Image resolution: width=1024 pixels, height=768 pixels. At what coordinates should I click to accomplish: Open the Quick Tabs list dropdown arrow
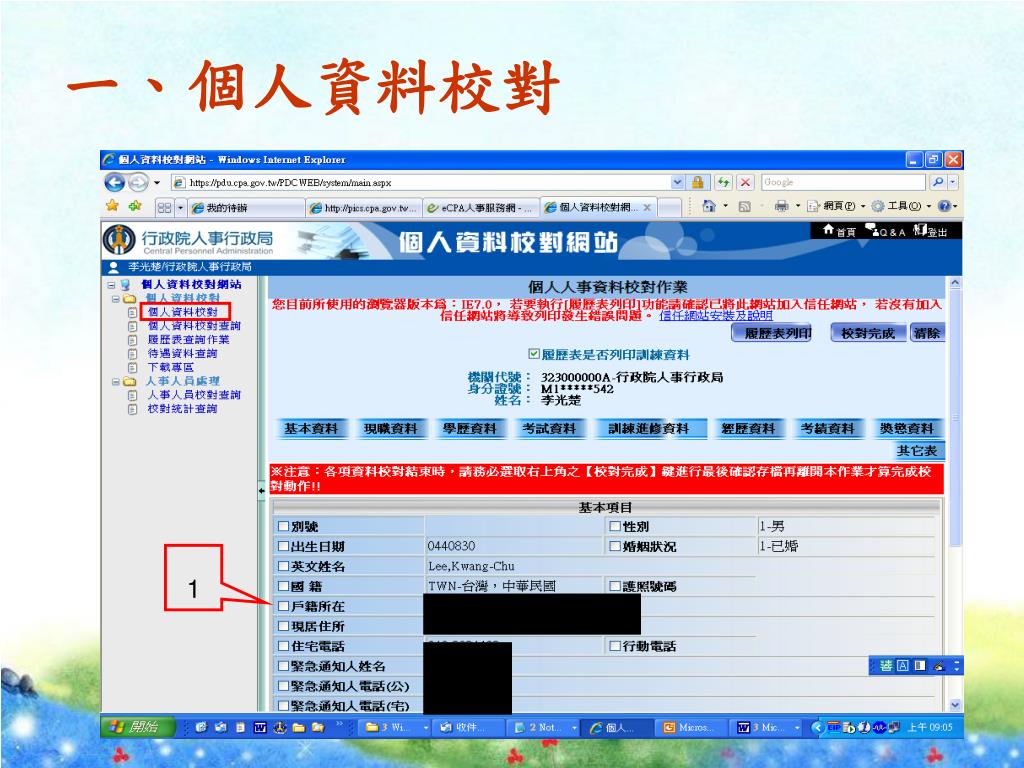tap(180, 208)
